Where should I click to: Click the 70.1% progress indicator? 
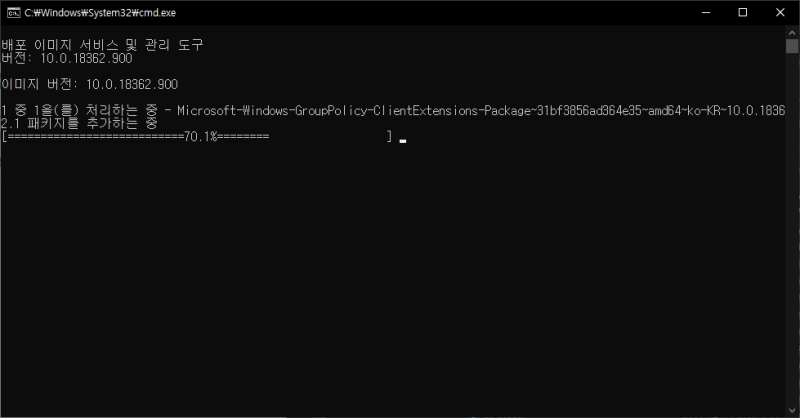coord(201,136)
